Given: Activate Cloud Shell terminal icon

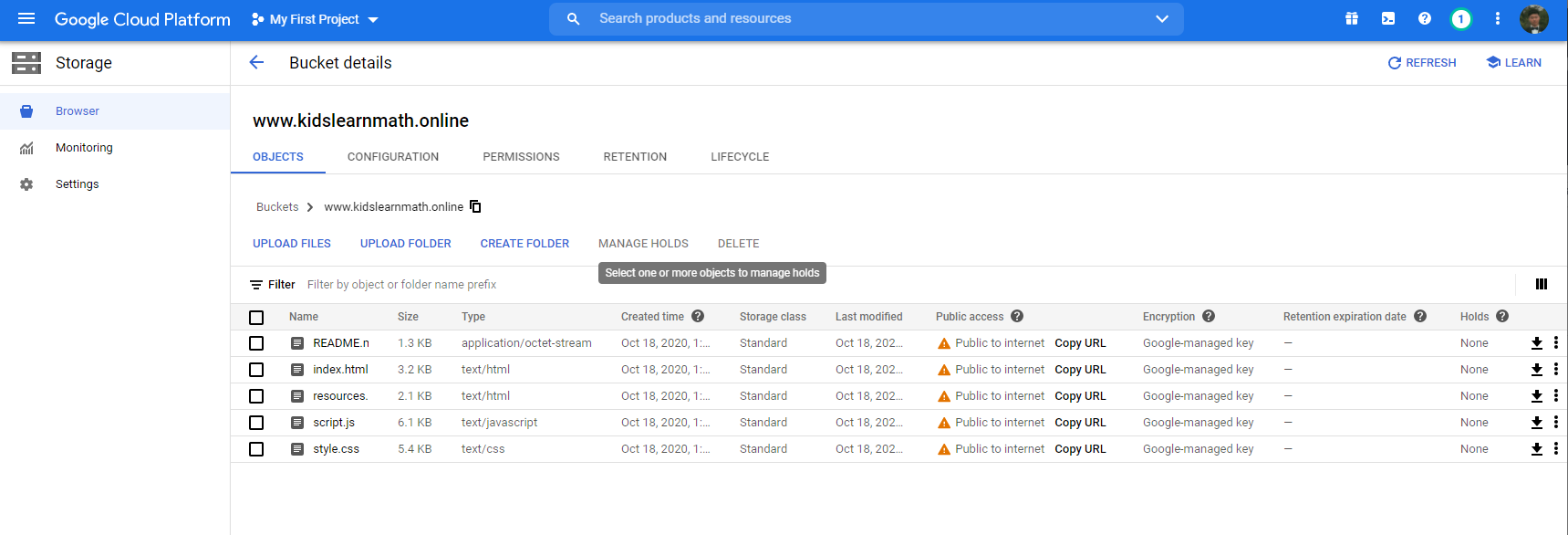Looking at the screenshot, I should pyautogui.click(x=1388, y=18).
